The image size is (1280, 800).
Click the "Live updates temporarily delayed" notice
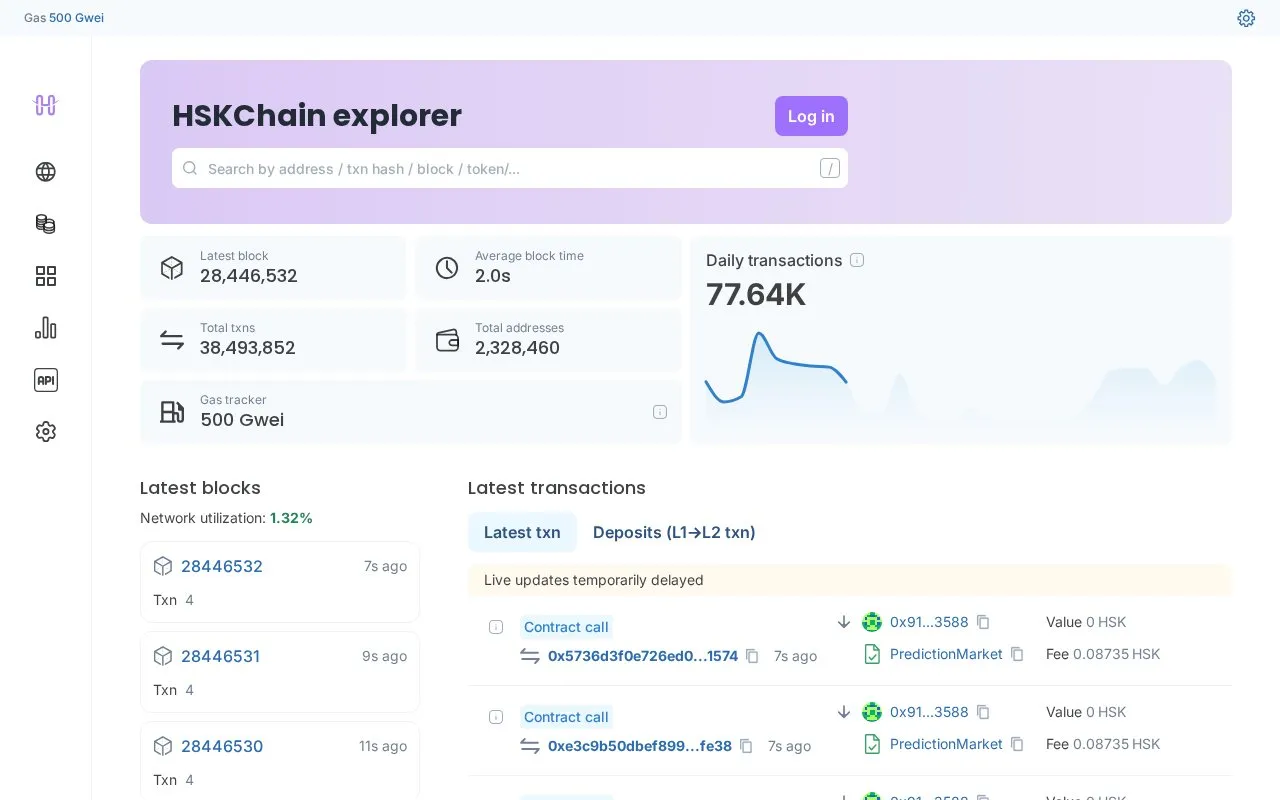coord(850,580)
